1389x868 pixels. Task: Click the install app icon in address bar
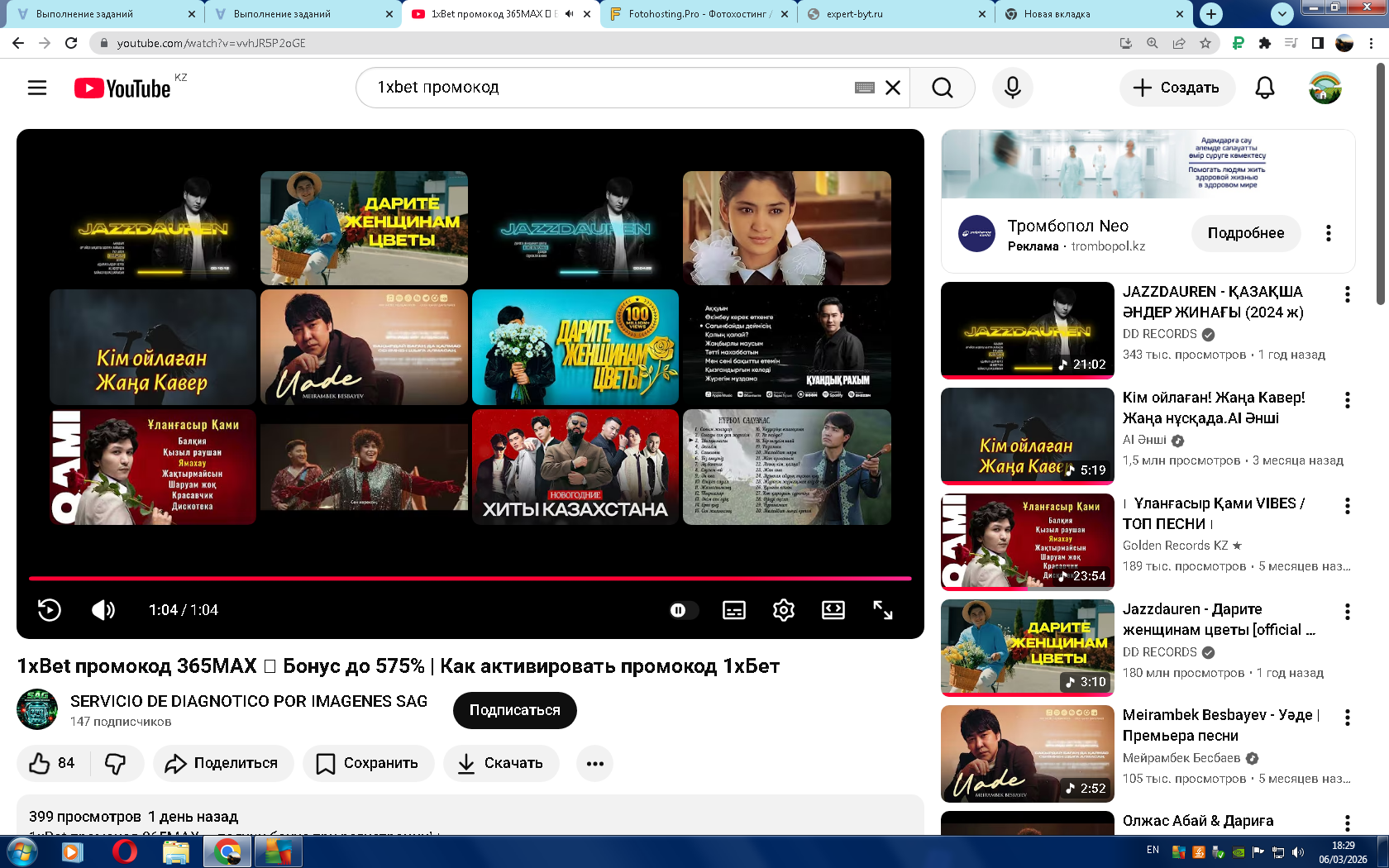click(1126, 43)
